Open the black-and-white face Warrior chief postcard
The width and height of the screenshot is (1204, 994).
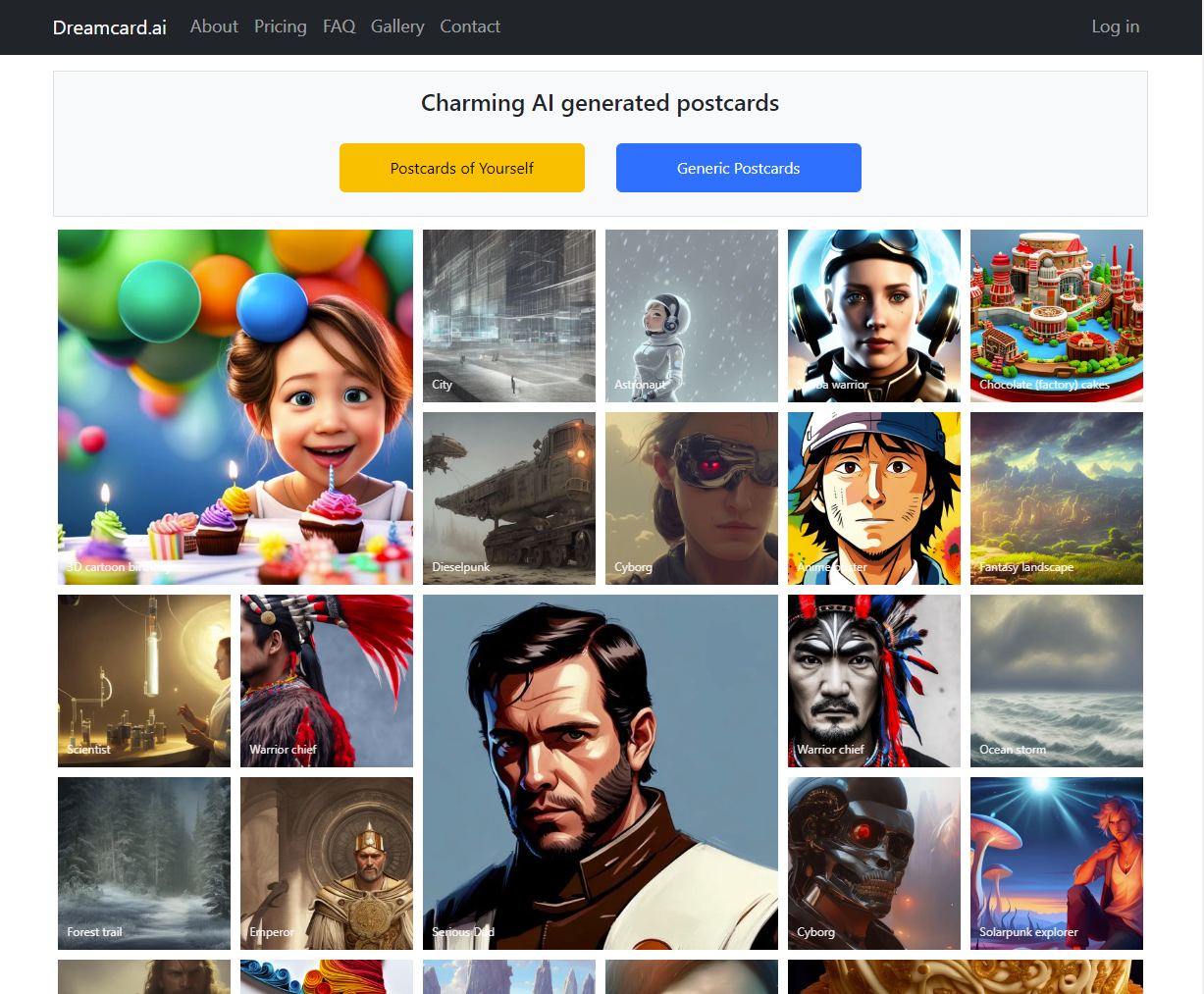[x=874, y=681]
